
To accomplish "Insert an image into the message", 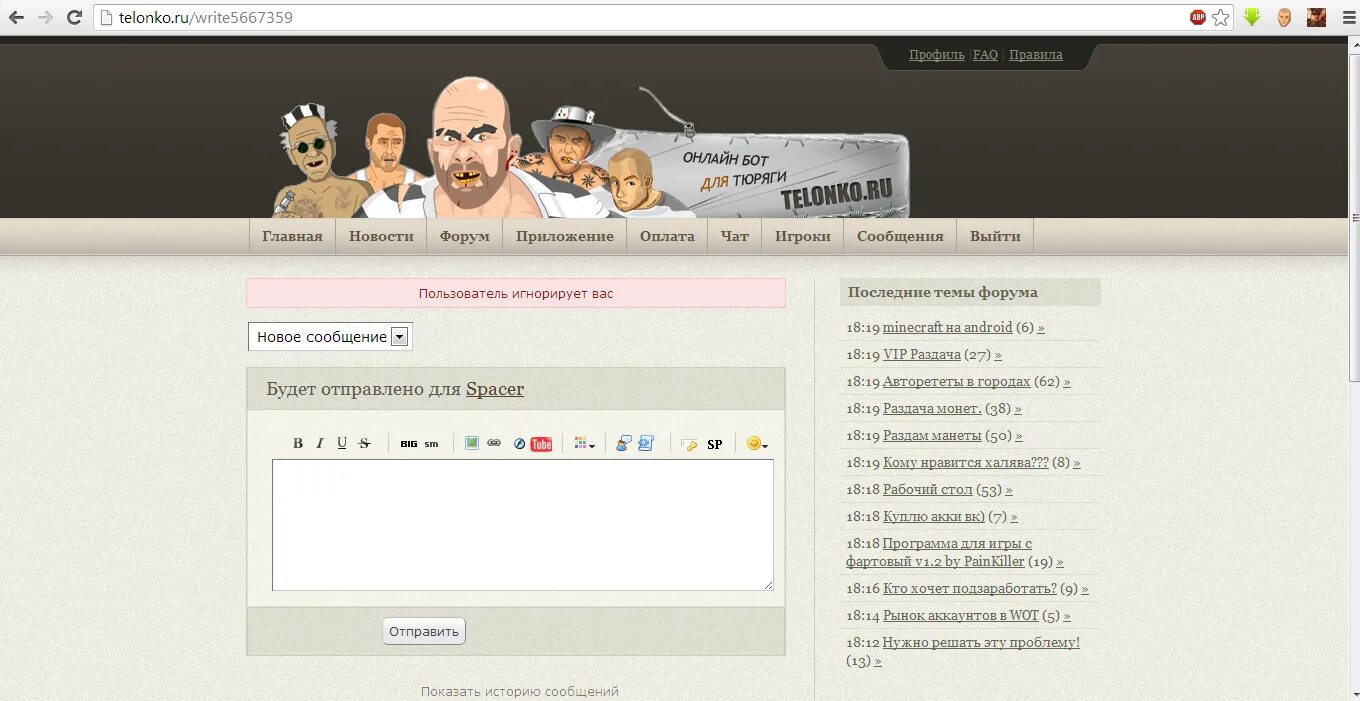I will point(472,443).
